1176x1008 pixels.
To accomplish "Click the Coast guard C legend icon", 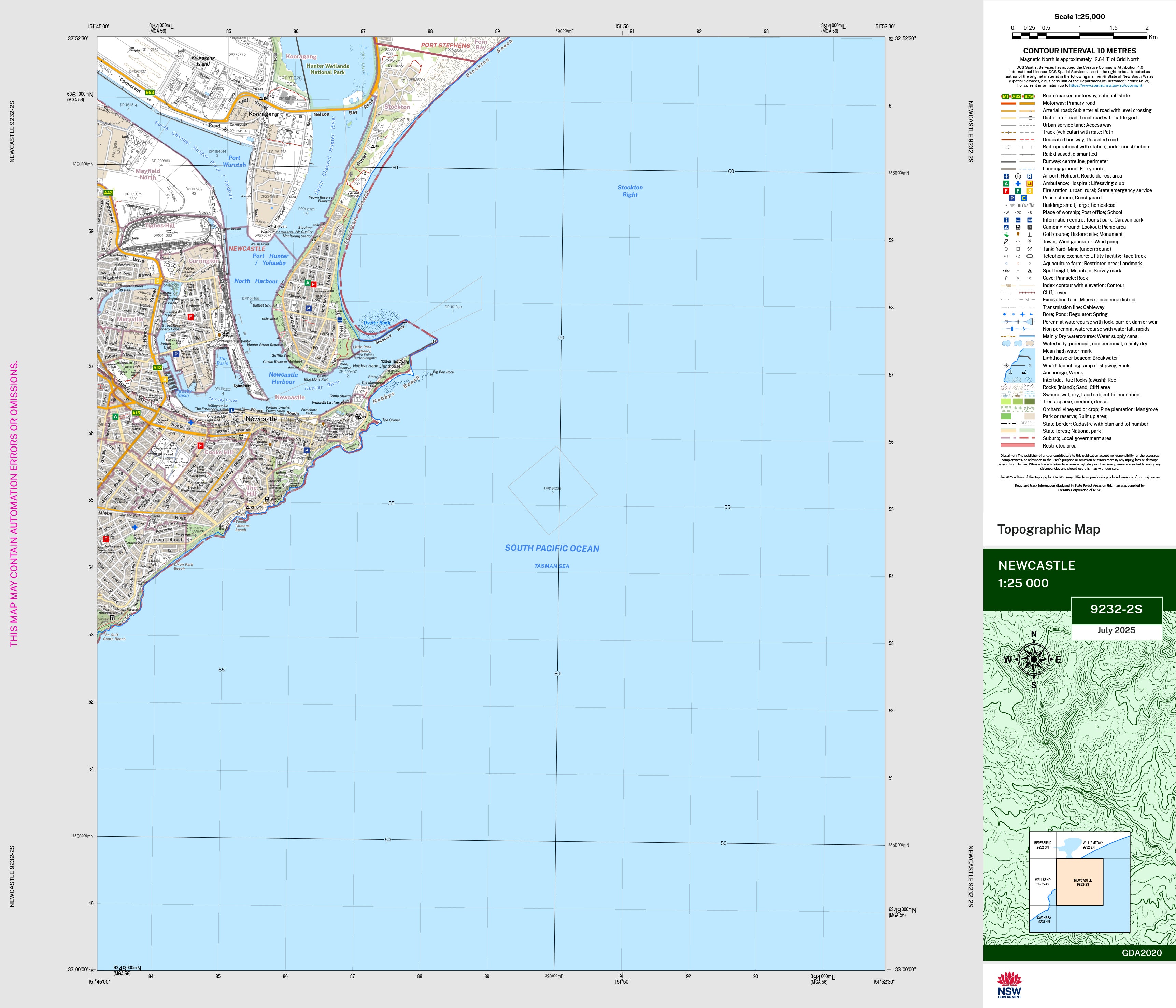I will click(x=1024, y=198).
